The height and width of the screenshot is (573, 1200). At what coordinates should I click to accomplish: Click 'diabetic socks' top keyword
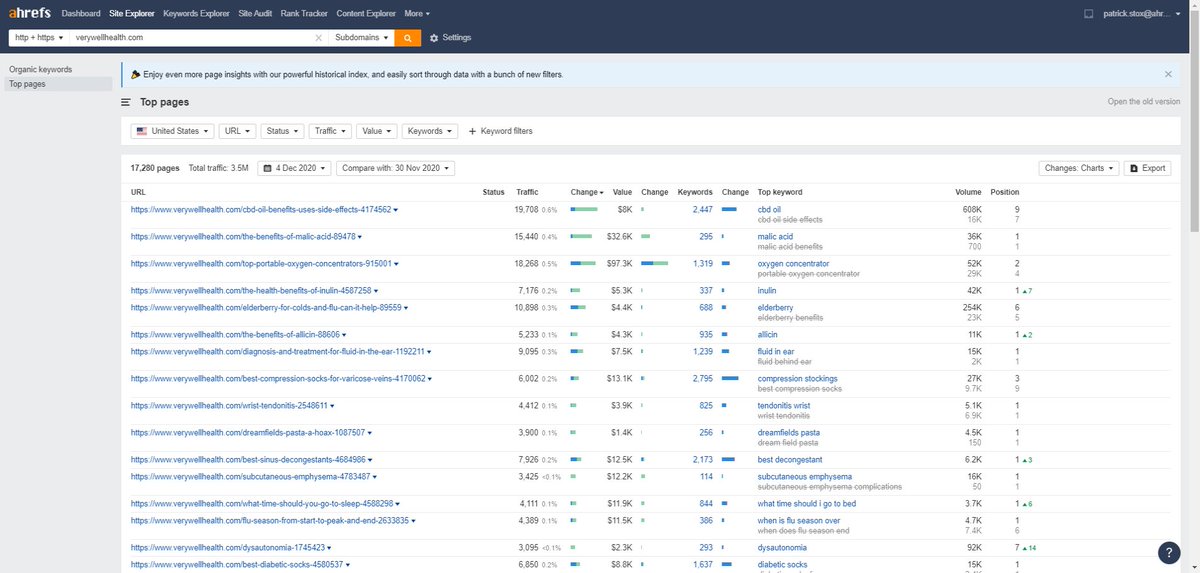tap(782, 564)
